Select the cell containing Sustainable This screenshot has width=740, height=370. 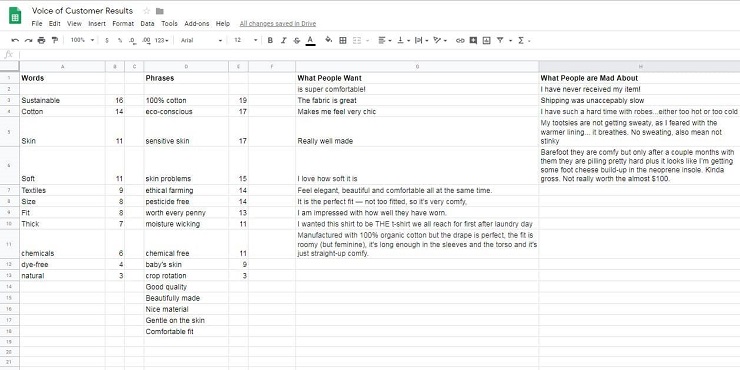pyautogui.click(x=62, y=101)
